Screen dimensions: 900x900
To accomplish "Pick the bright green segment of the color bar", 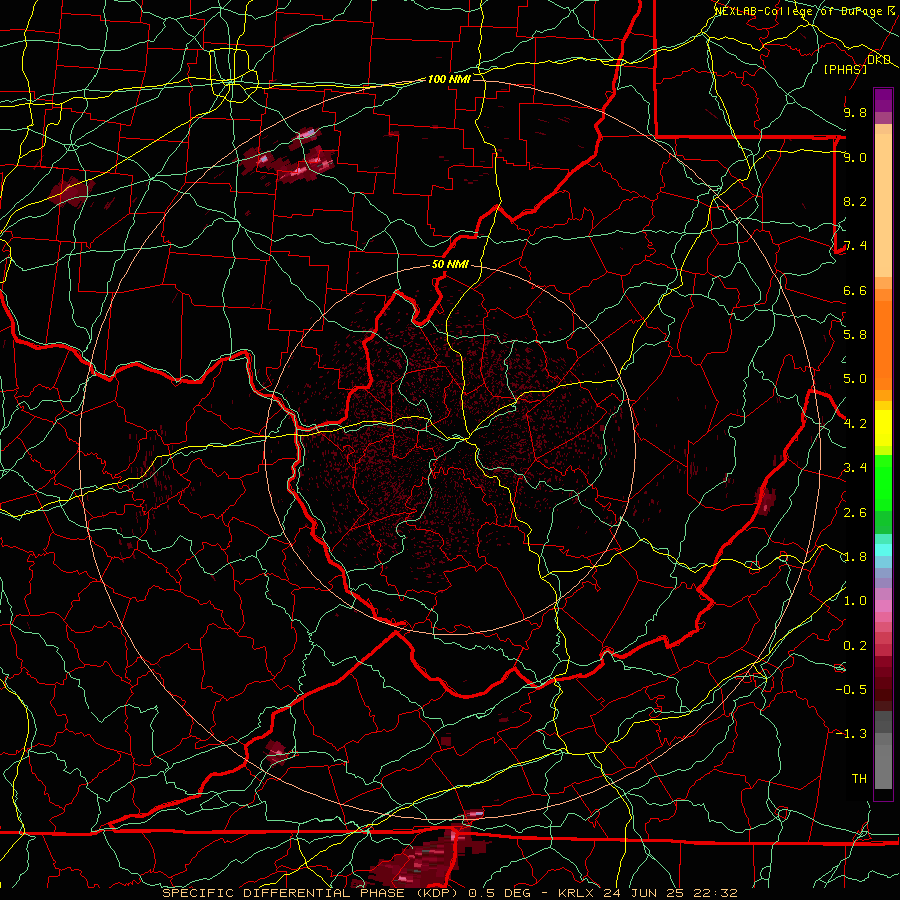I will coord(883,485).
